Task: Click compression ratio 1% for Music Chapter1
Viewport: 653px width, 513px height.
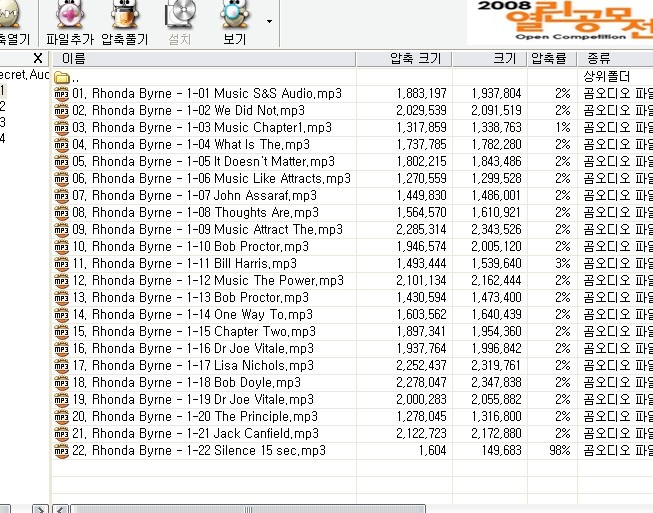Action: [x=563, y=128]
